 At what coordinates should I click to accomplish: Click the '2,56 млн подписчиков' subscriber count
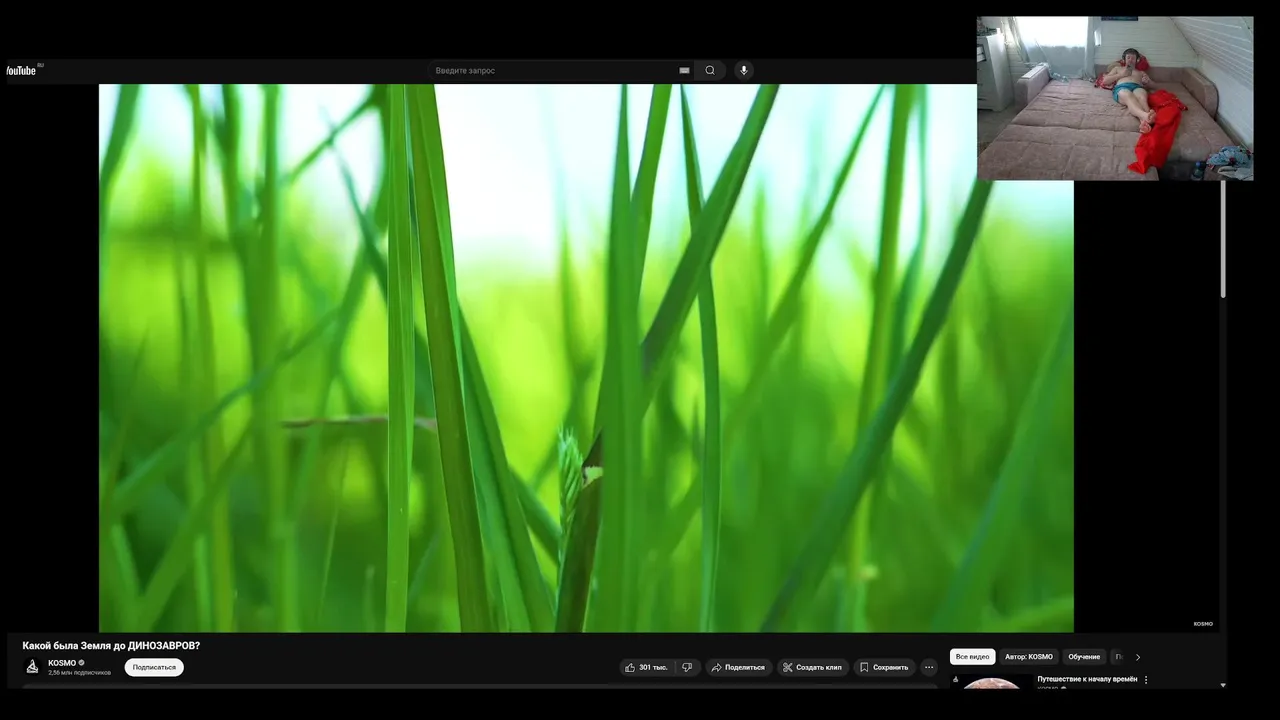click(x=79, y=673)
